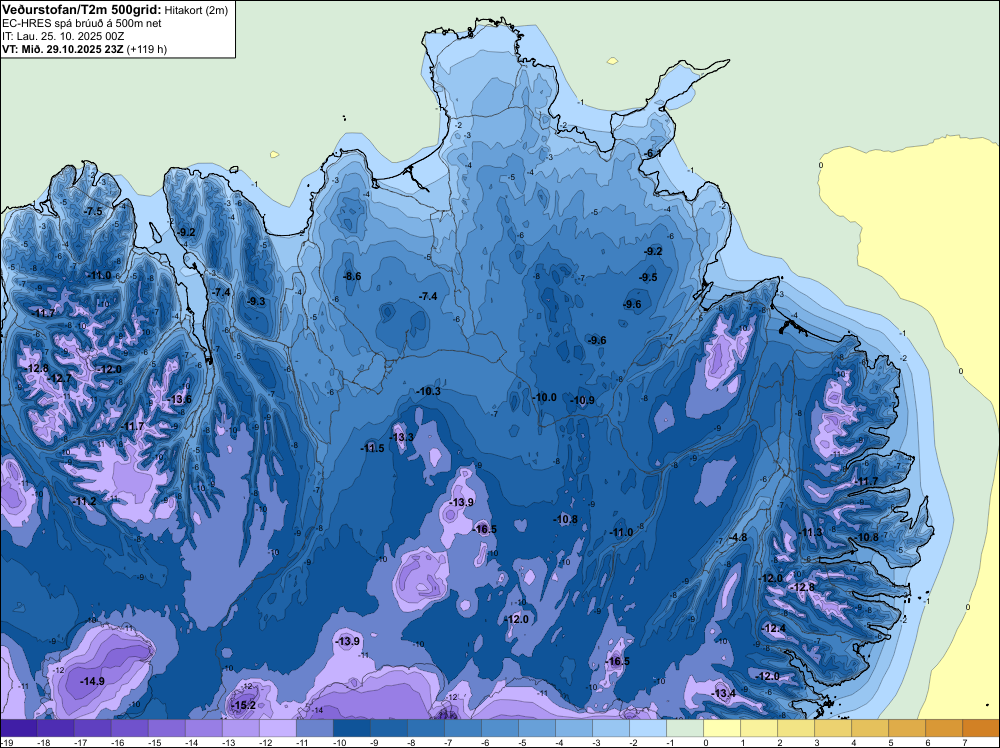Click the -11.3 temperature value
1000x748 pixels.
coord(811,532)
